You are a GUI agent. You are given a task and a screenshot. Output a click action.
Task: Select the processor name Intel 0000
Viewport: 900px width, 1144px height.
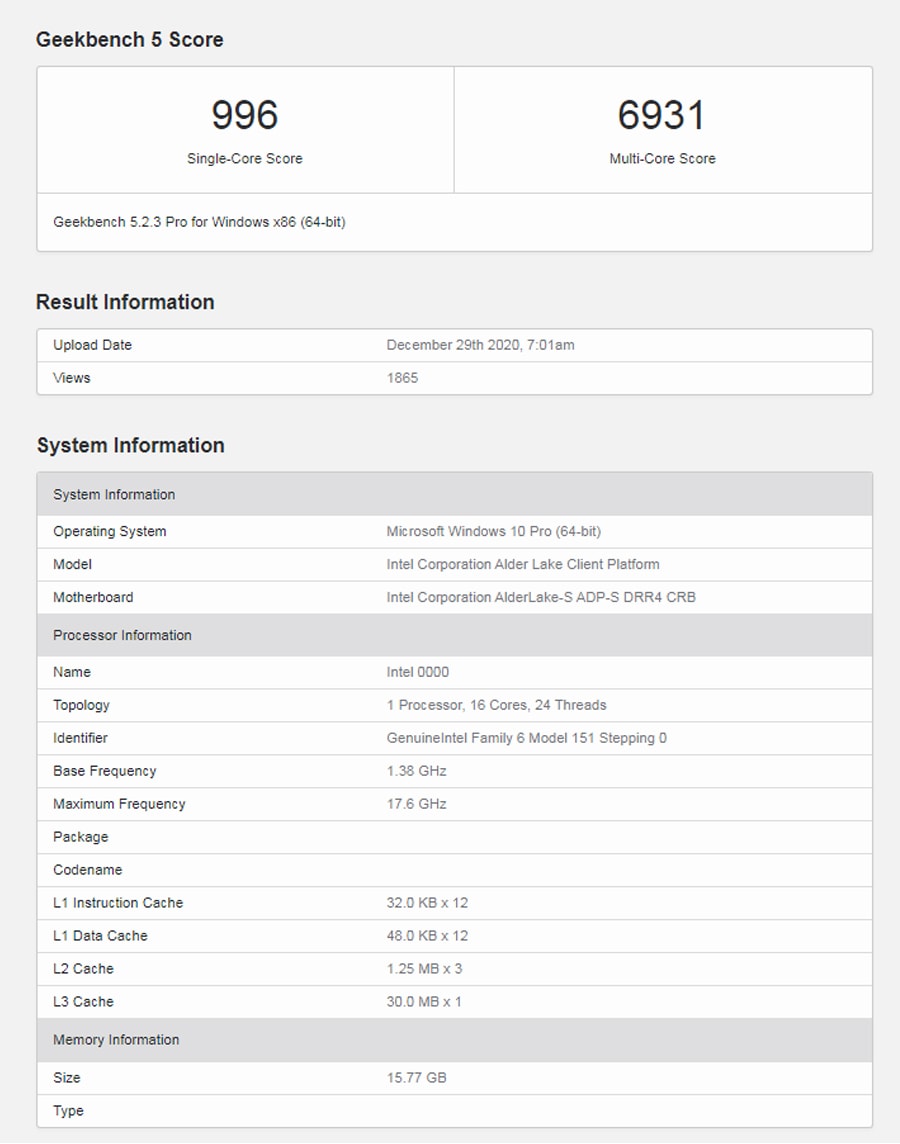(417, 672)
